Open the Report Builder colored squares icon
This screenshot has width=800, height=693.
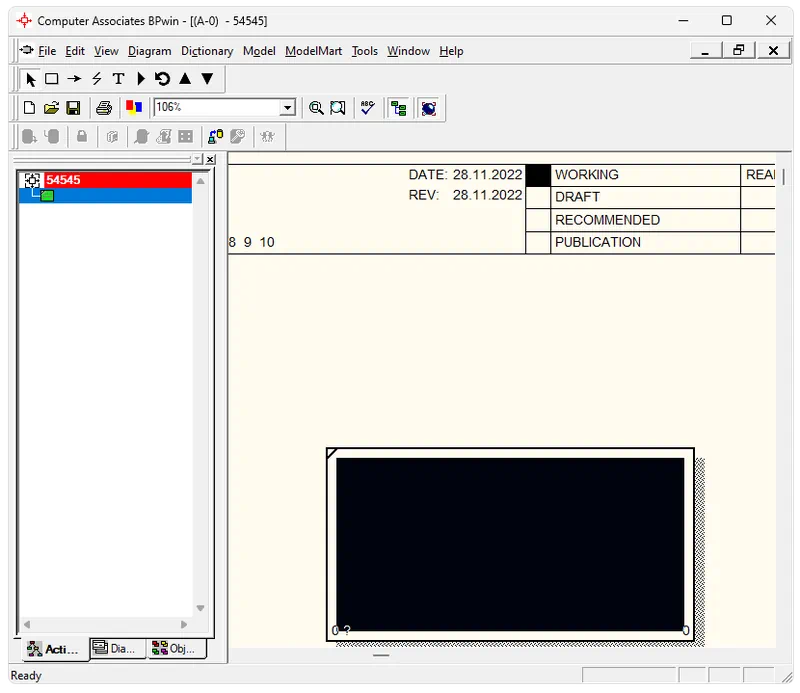point(134,107)
